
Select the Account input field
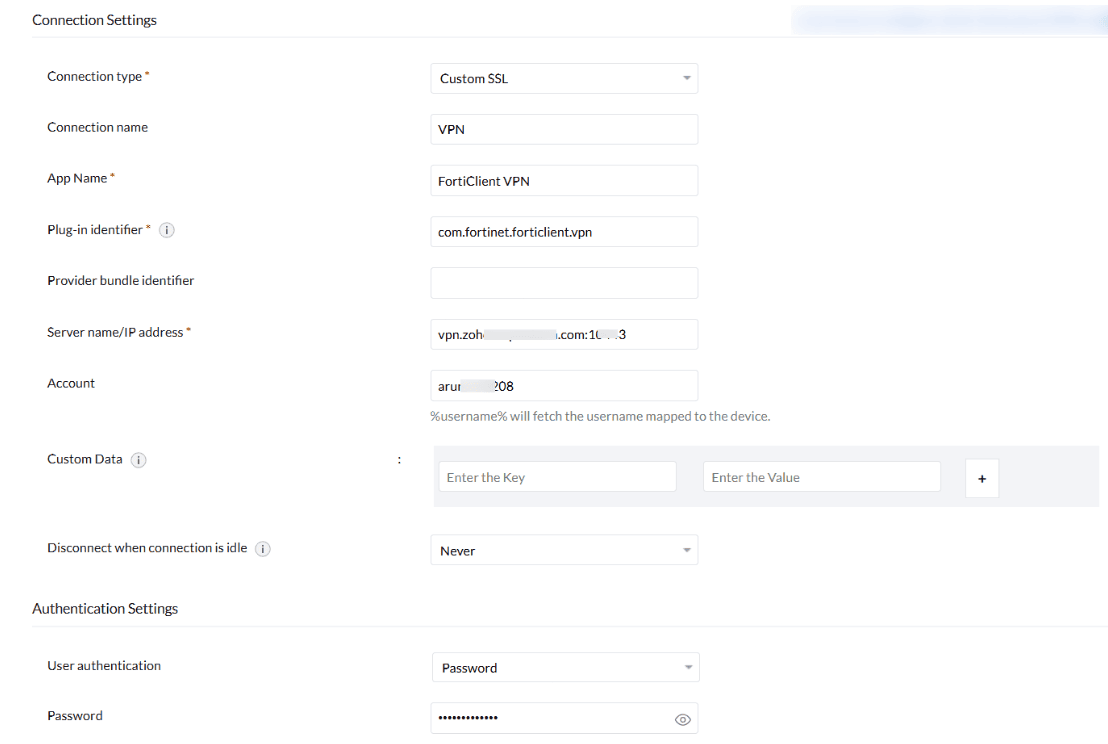tap(564, 386)
